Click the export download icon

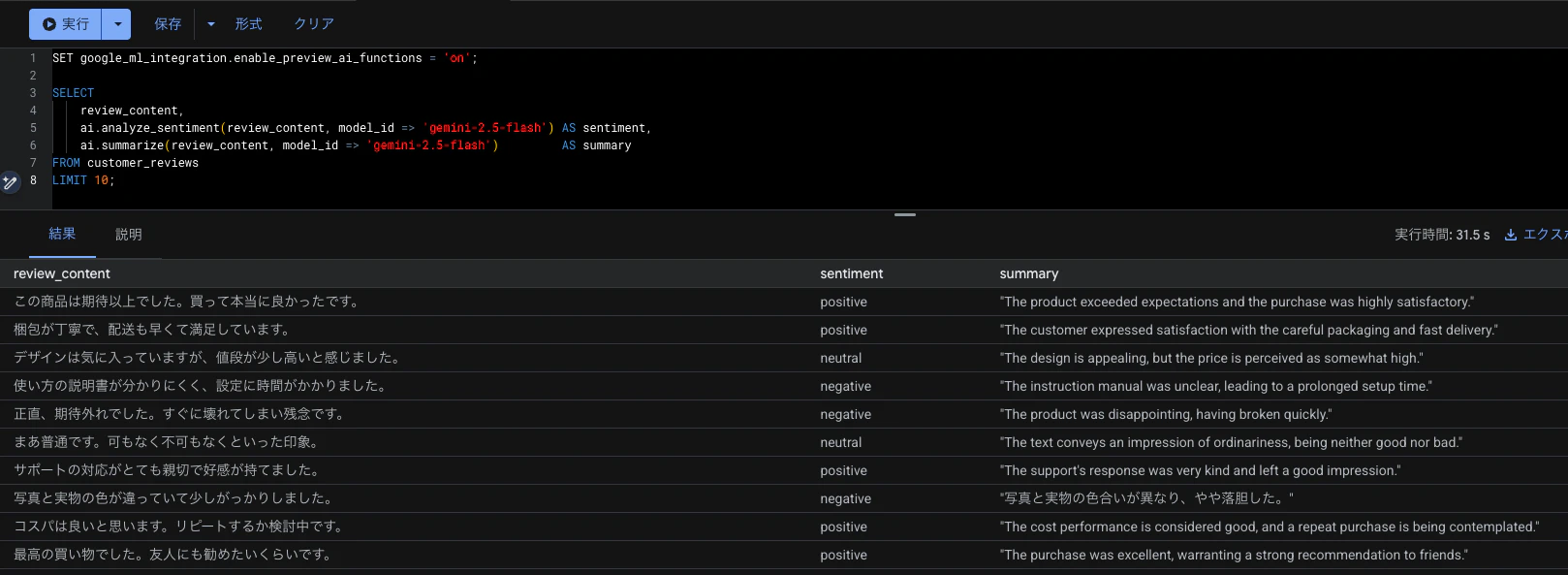tap(1510, 235)
